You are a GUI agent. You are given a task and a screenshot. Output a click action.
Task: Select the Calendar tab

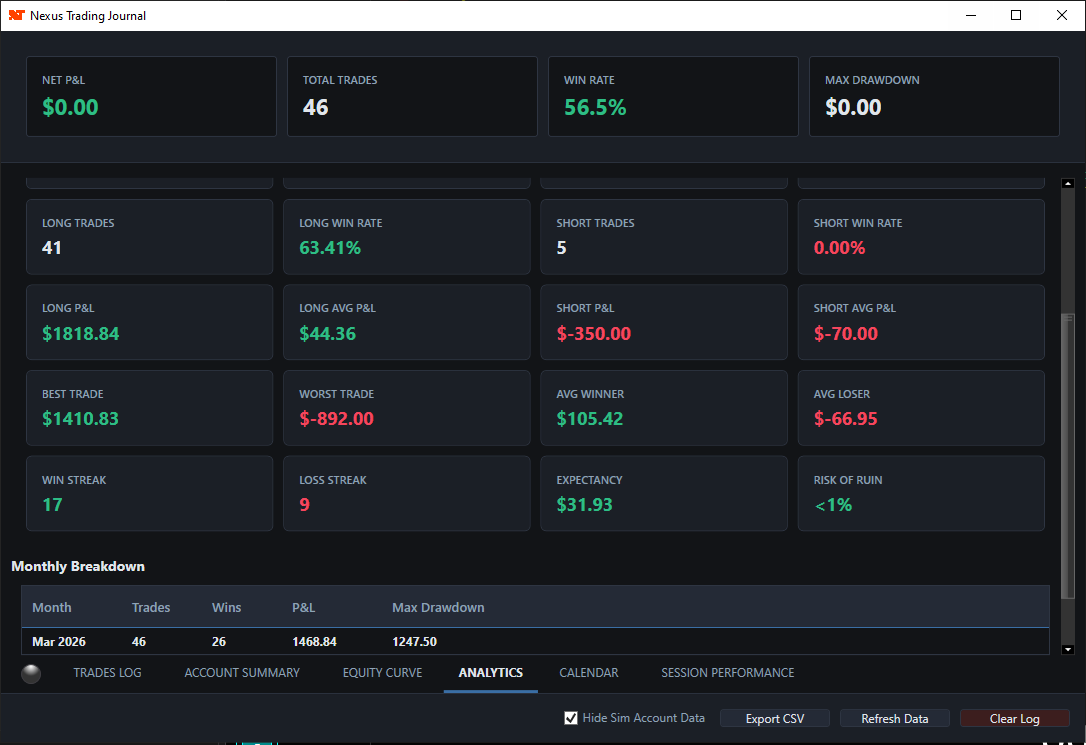click(588, 672)
